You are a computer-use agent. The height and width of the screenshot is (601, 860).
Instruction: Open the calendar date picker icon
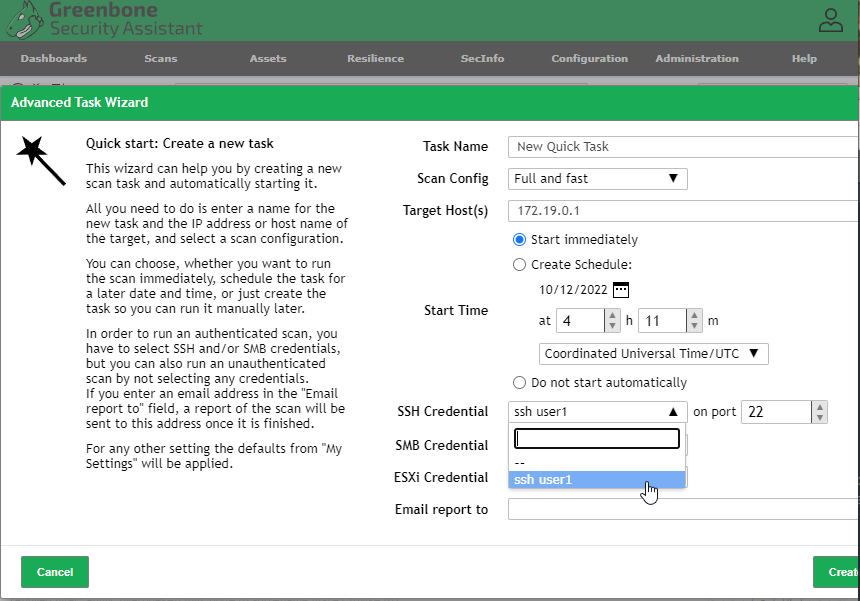621,290
